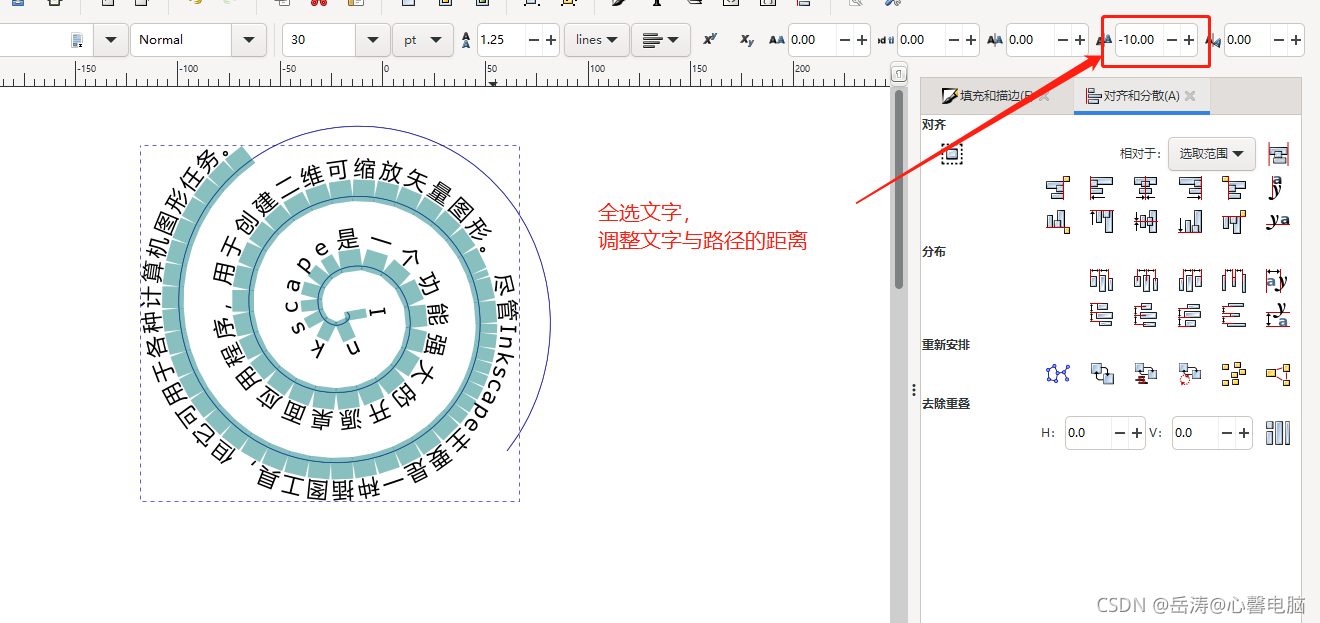Click the exchange-positions icon in the rearrange row

click(1102, 375)
